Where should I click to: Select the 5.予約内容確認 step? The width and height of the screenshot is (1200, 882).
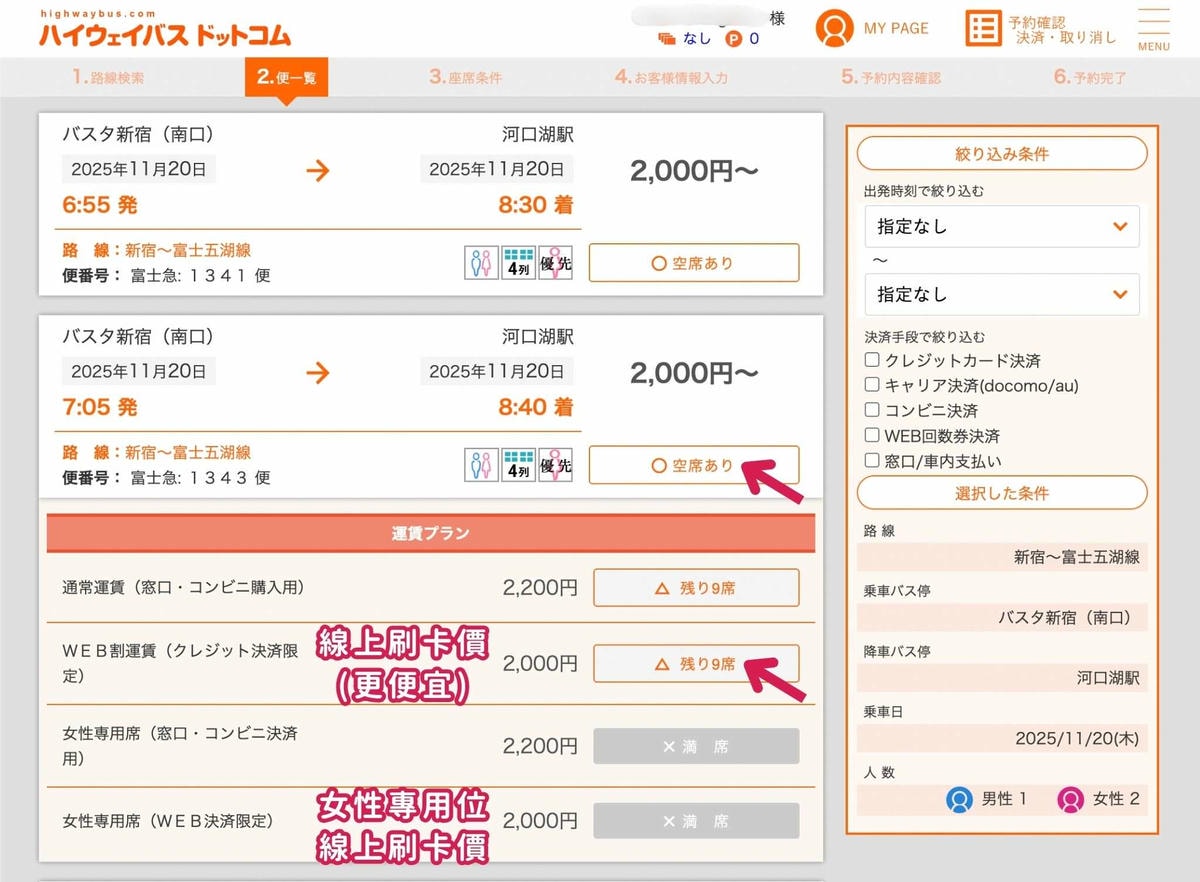pyautogui.click(x=891, y=77)
